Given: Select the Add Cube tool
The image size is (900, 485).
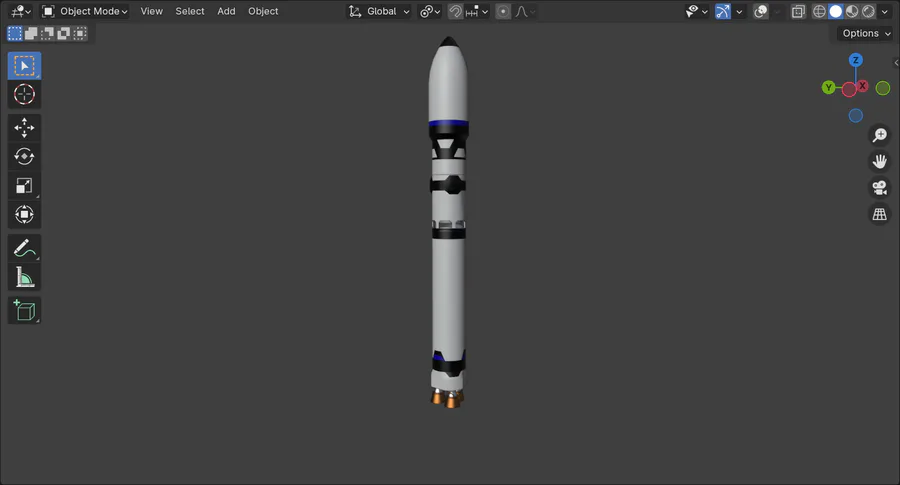Looking at the screenshot, I should tap(24, 311).
